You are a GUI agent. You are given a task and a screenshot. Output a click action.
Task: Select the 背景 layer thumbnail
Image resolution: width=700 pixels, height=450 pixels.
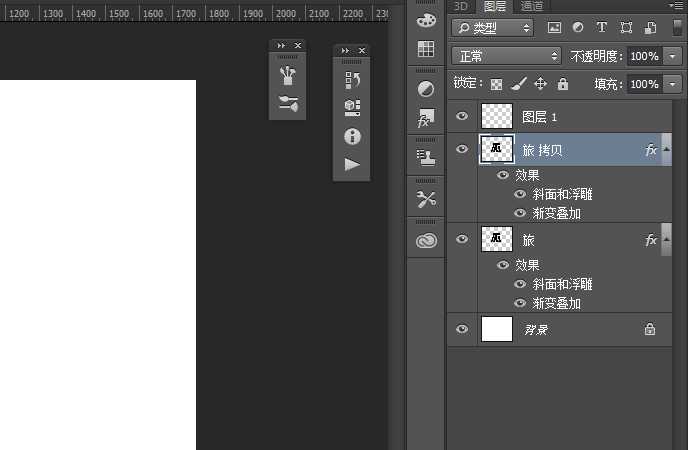coord(497,329)
